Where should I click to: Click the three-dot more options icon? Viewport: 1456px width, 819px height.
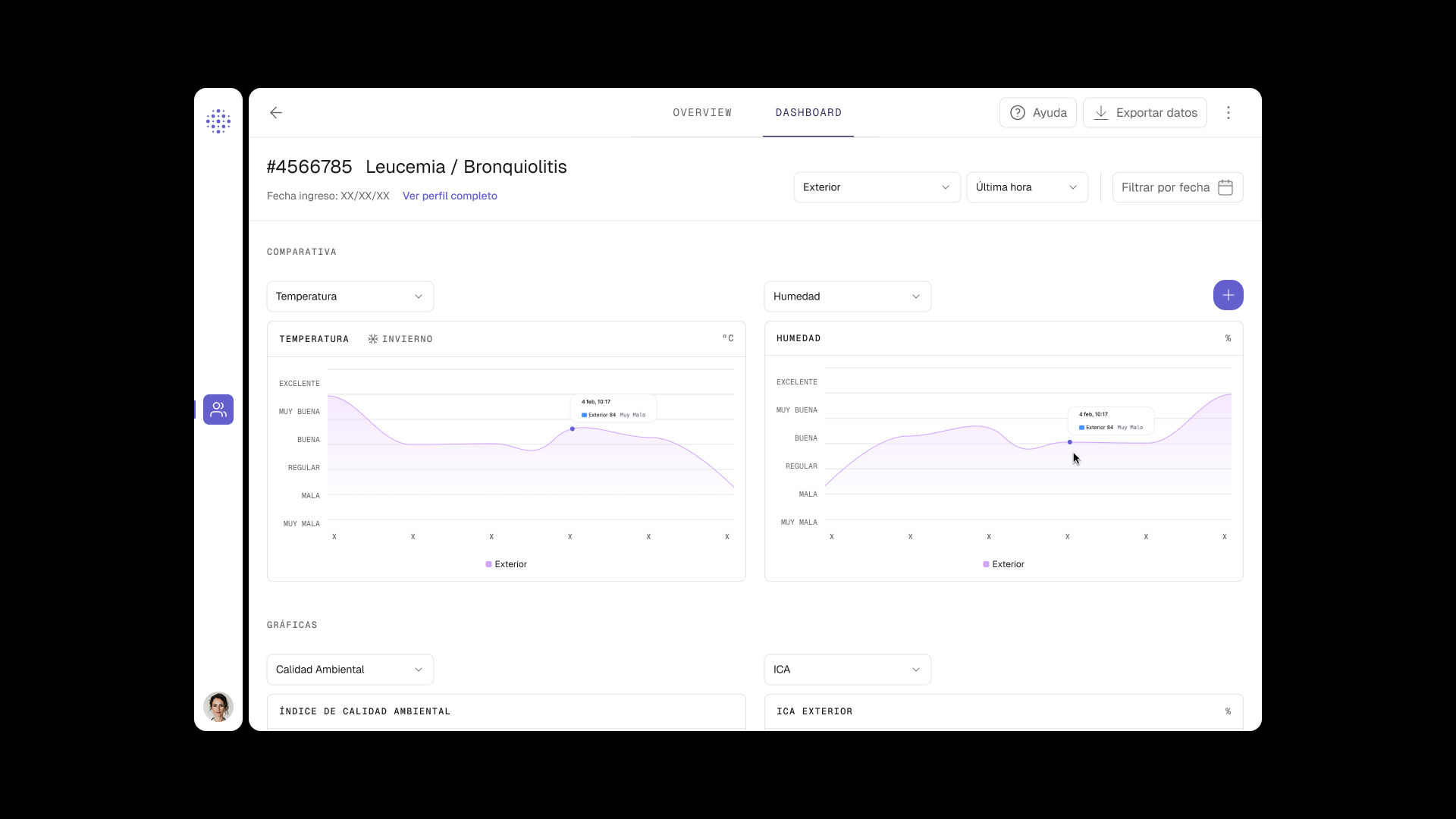(1228, 113)
